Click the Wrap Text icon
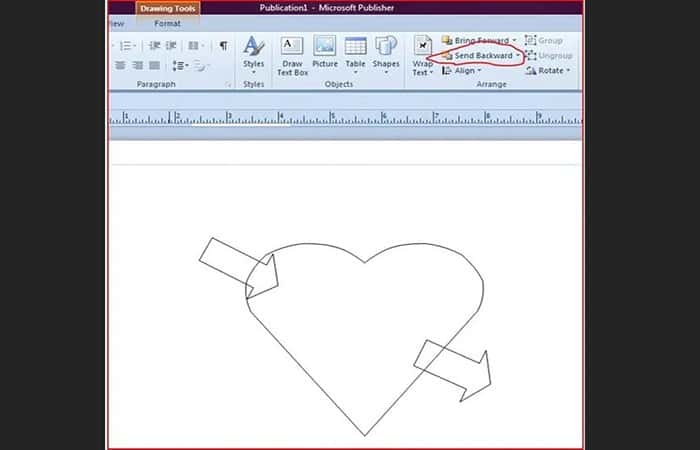Image resolution: width=700 pixels, height=450 pixels. [422, 56]
